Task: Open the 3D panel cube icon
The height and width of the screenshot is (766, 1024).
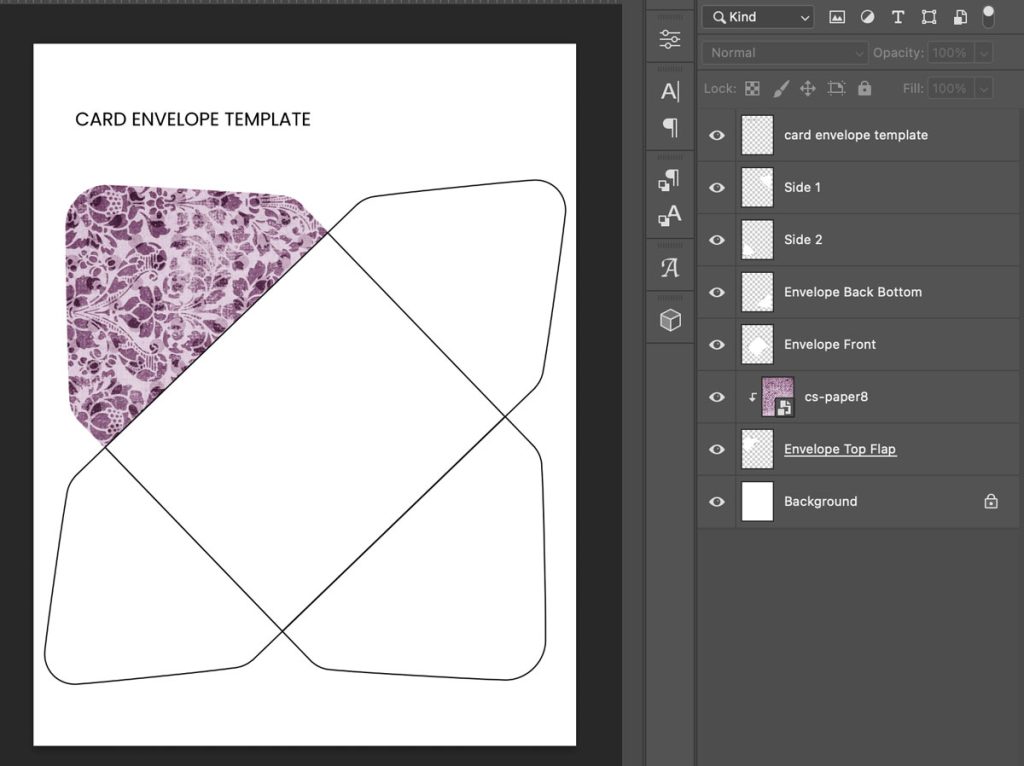Action: (670, 320)
